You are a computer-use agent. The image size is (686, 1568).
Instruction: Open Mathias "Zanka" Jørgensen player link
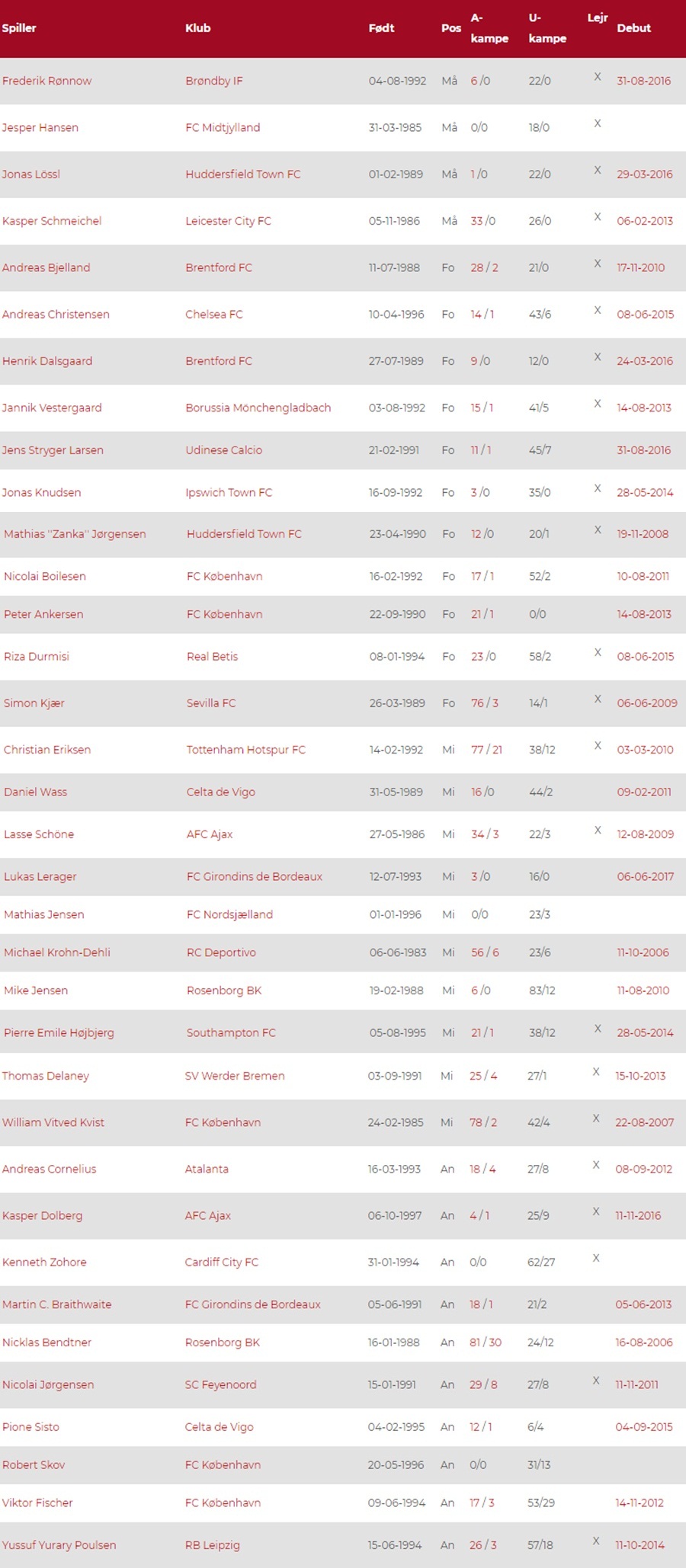coord(75,534)
